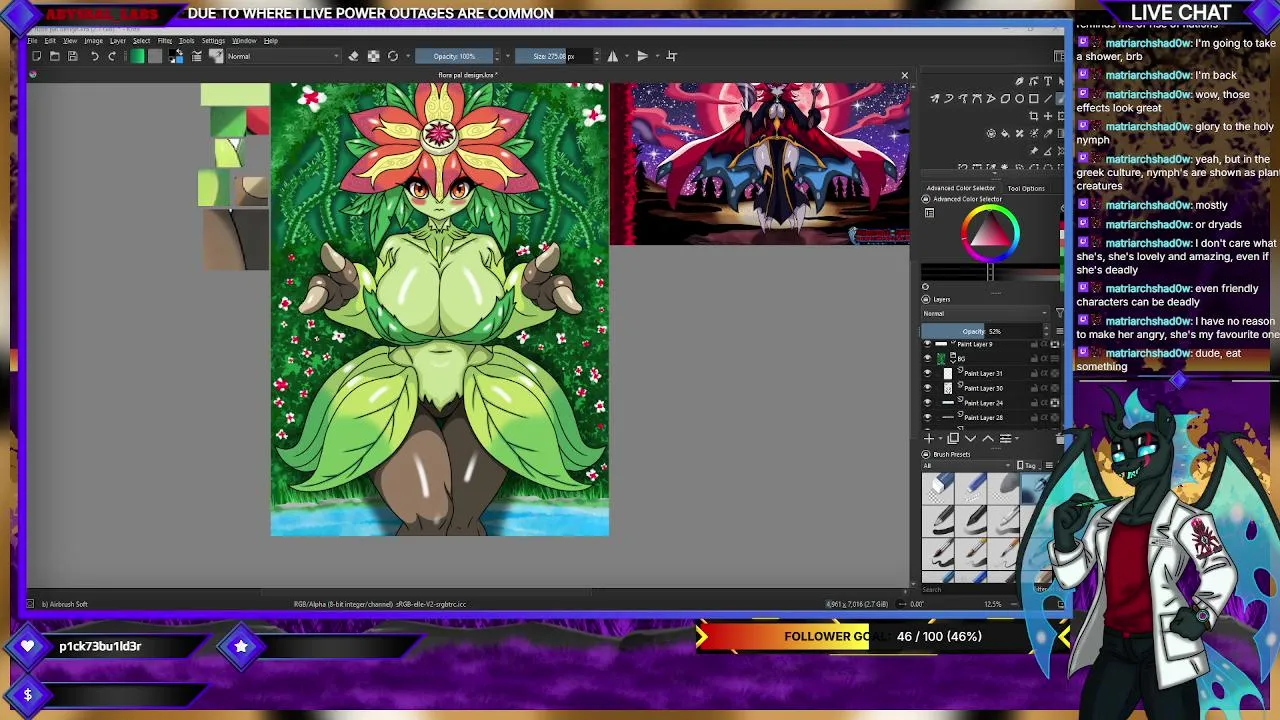Select the Rectangle tool

point(1033,99)
